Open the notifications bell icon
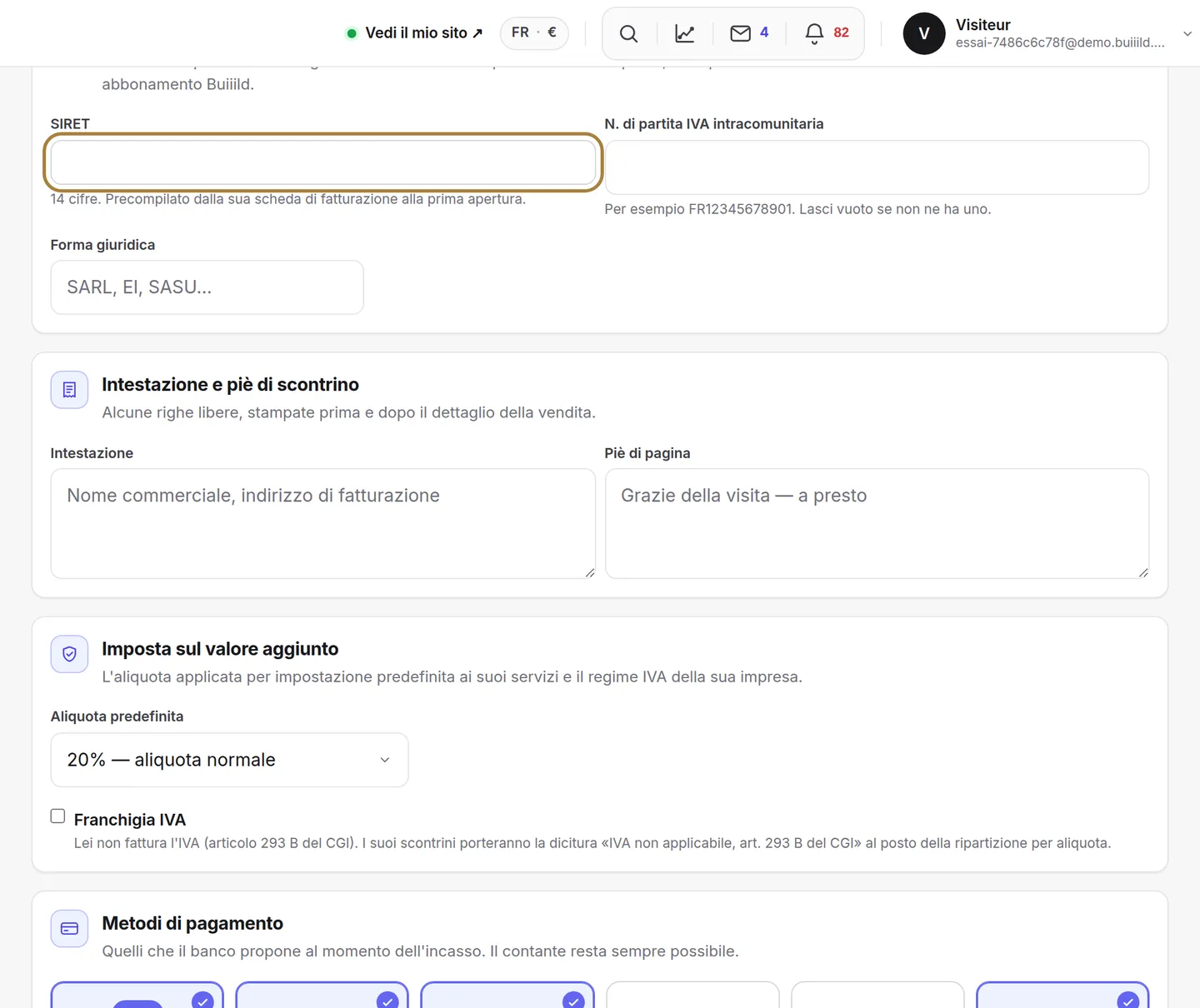The image size is (1200, 1008). (x=814, y=33)
